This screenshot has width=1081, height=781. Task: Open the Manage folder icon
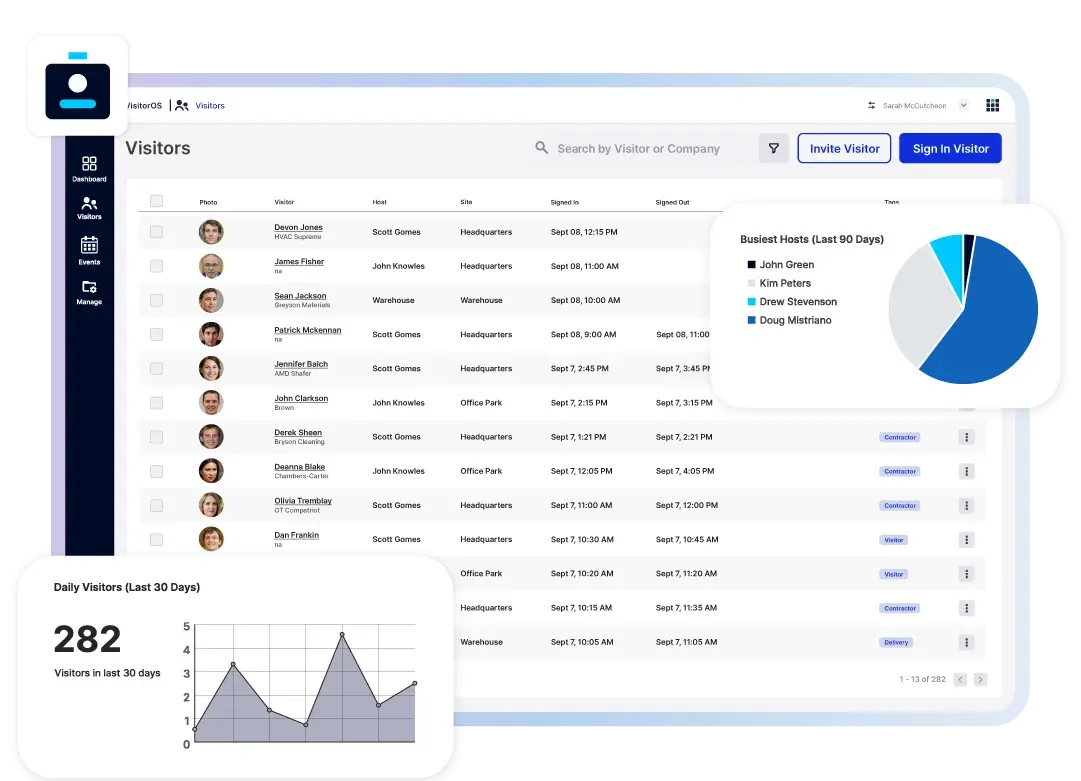tap(89, 287)
